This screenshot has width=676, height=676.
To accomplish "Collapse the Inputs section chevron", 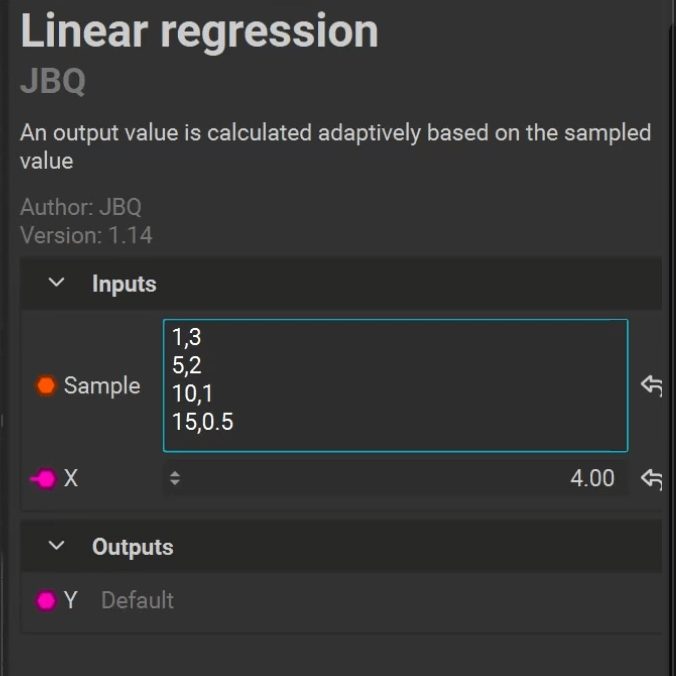I will [57, 284].
